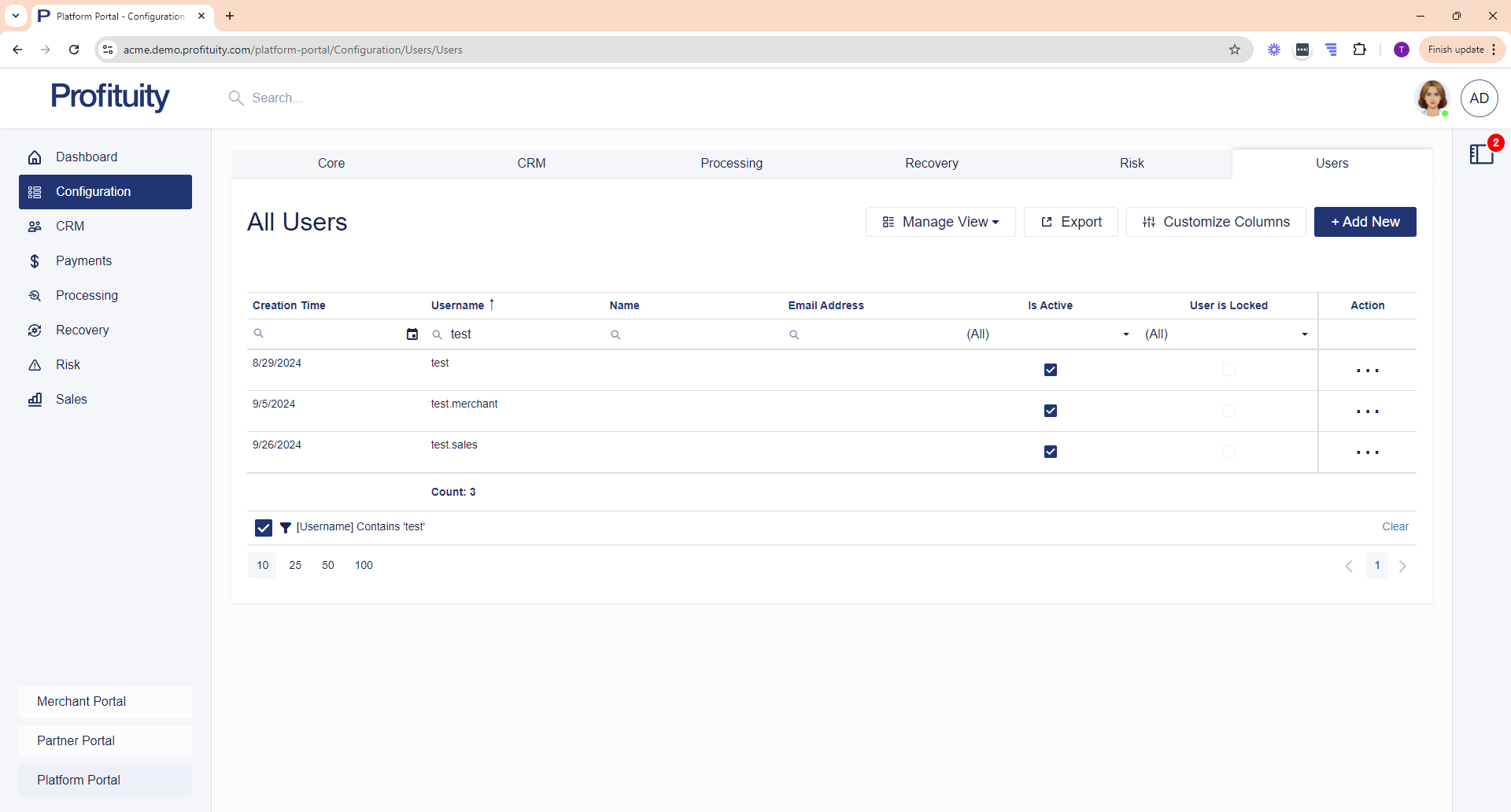Open three-dot action menu for test.merchant
The width and height of the screenshot is (1511, 812).
tap(1367, 412)
